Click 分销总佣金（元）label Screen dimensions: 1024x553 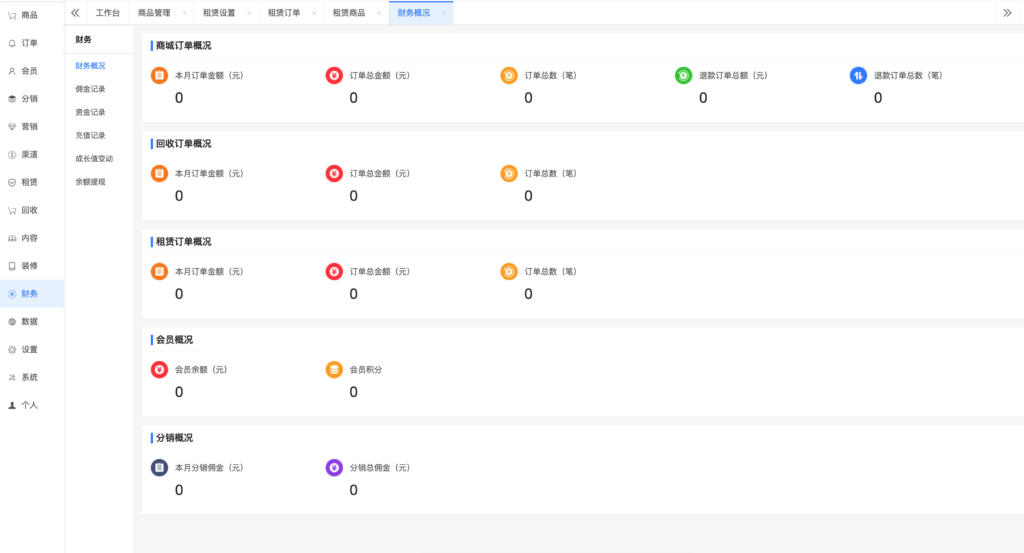(x=380, y=467)
